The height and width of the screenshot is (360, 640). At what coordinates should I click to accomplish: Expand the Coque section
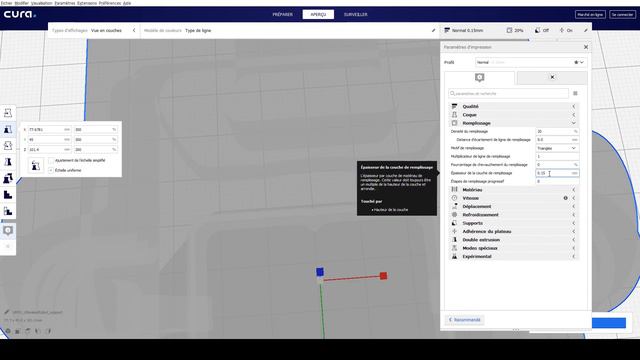pyautogui.click(x=513, y=115)
